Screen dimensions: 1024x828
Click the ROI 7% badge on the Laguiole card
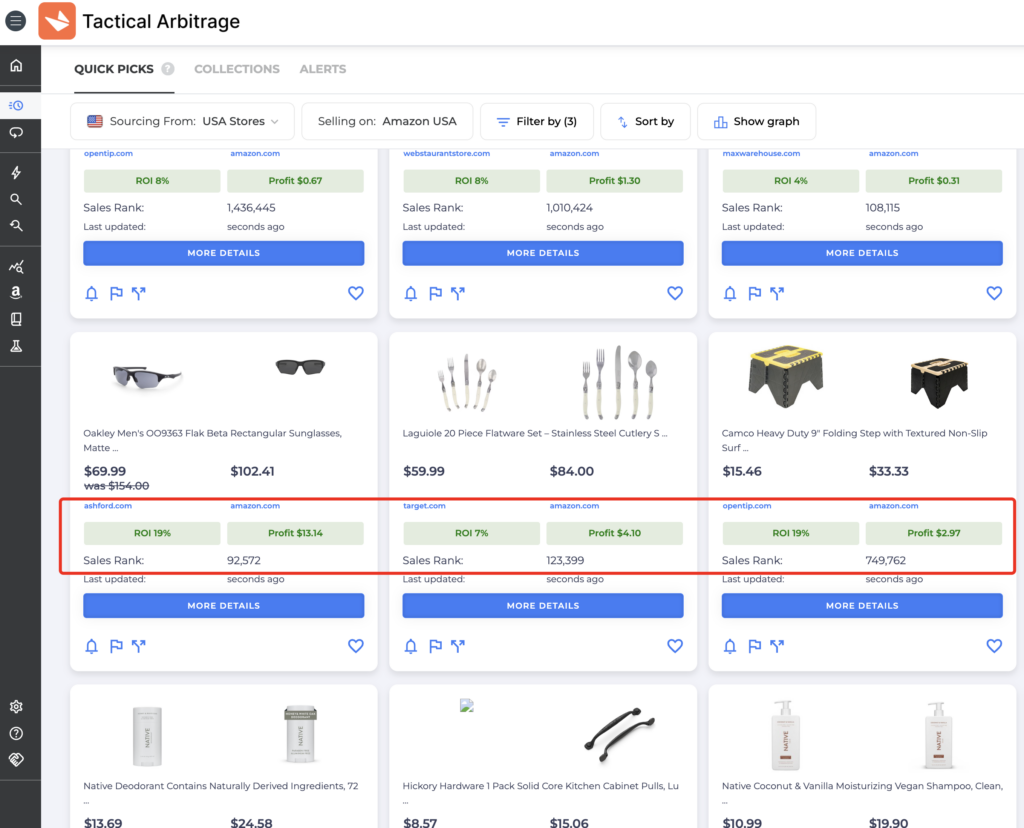[472, 533]
